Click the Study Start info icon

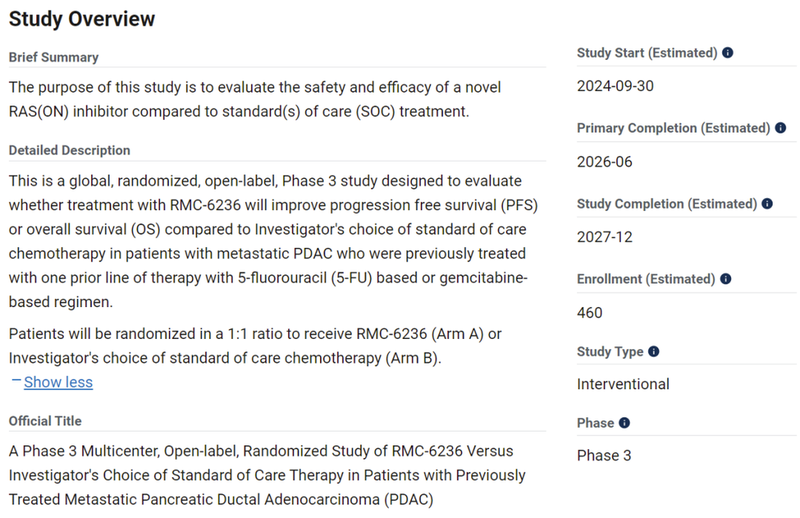coord(728,53)
